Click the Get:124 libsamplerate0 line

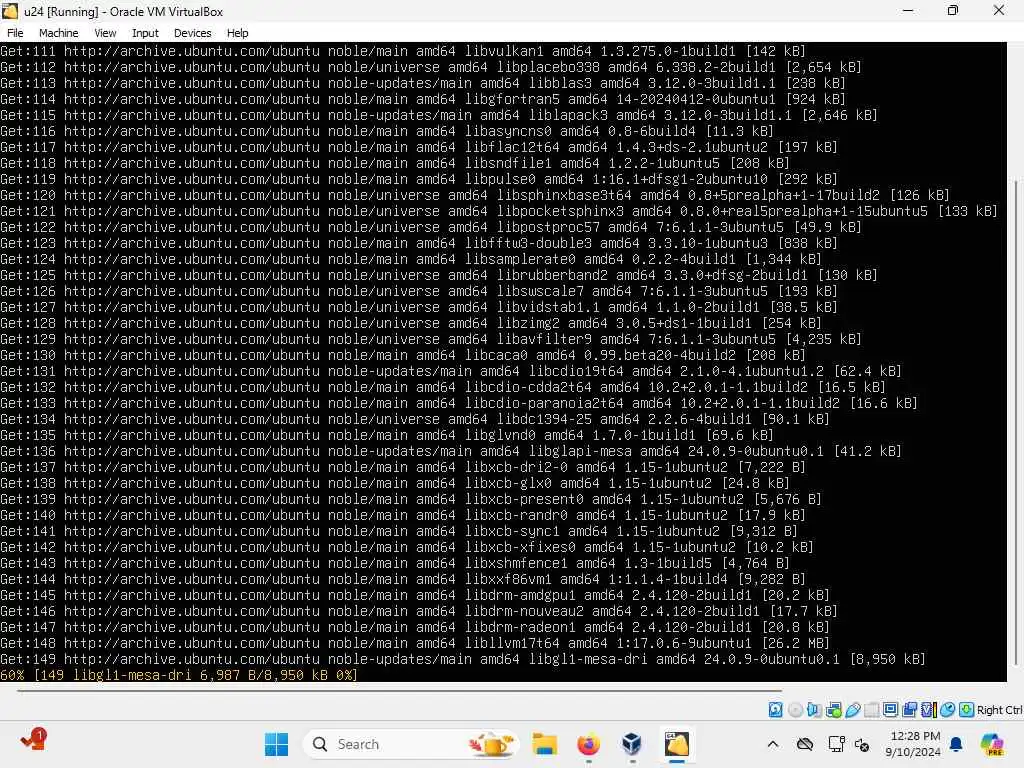click(411, 259)
